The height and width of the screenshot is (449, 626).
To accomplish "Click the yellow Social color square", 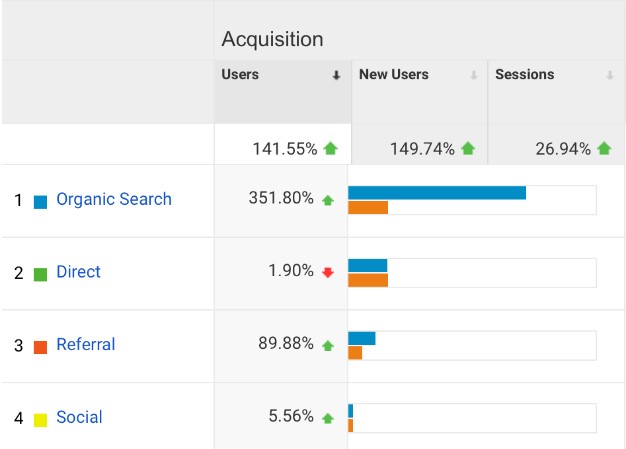I will [41, 419].
